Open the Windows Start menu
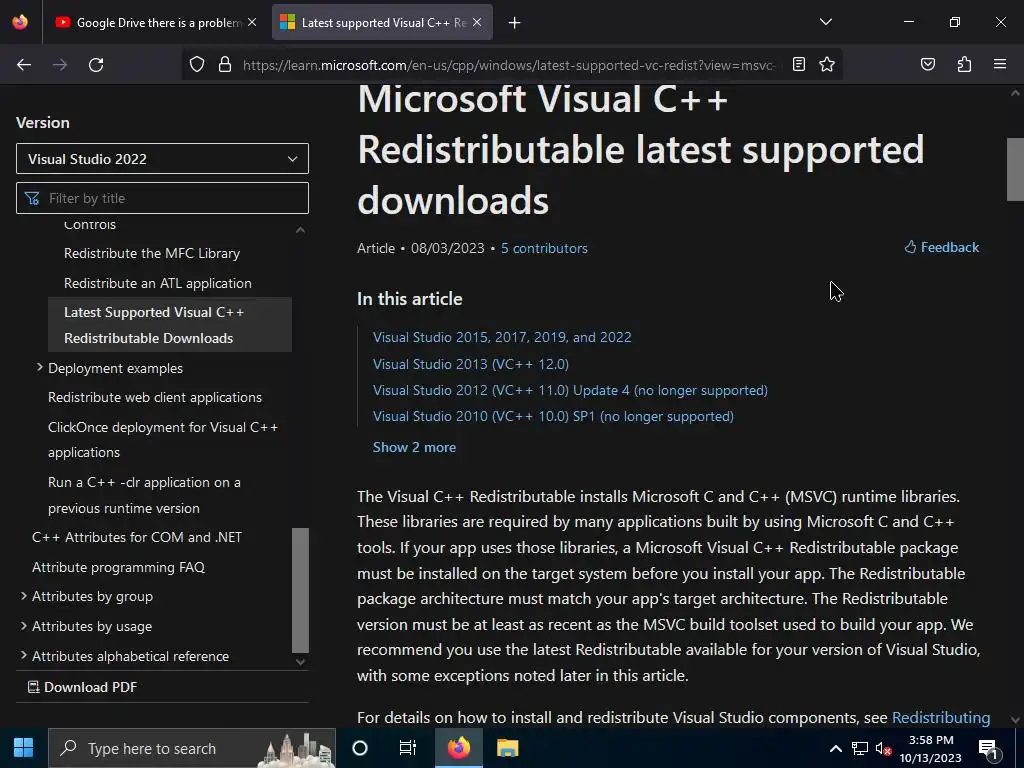This screenshot has height=768, width=1024. click(x=24, y=748)
